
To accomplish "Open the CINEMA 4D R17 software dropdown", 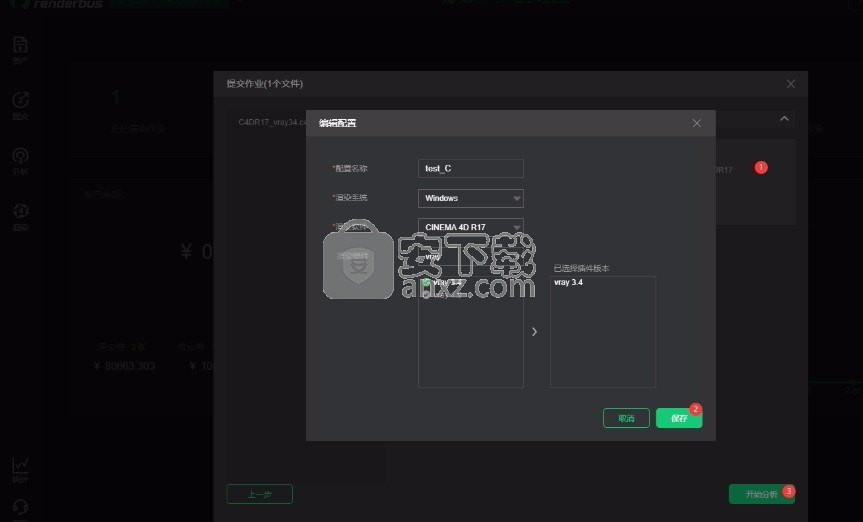I will (471, 227).
